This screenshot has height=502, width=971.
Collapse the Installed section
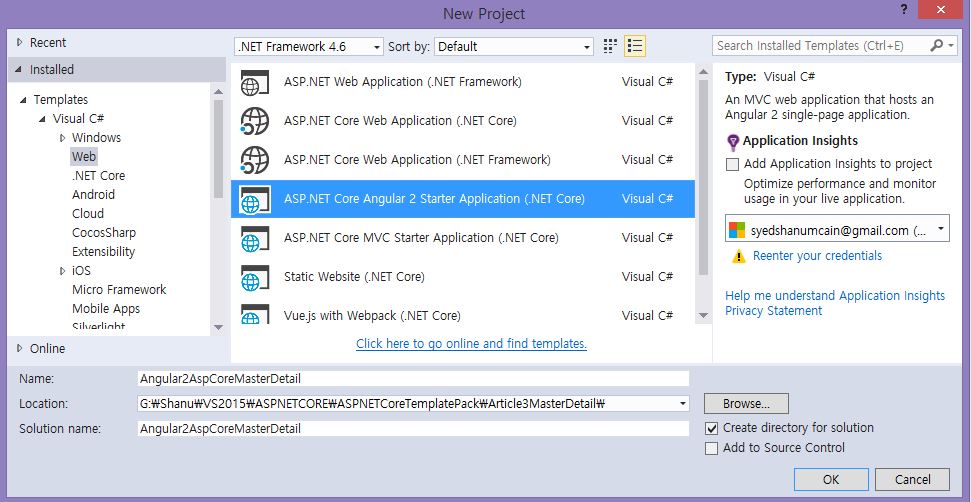[19, 70]
